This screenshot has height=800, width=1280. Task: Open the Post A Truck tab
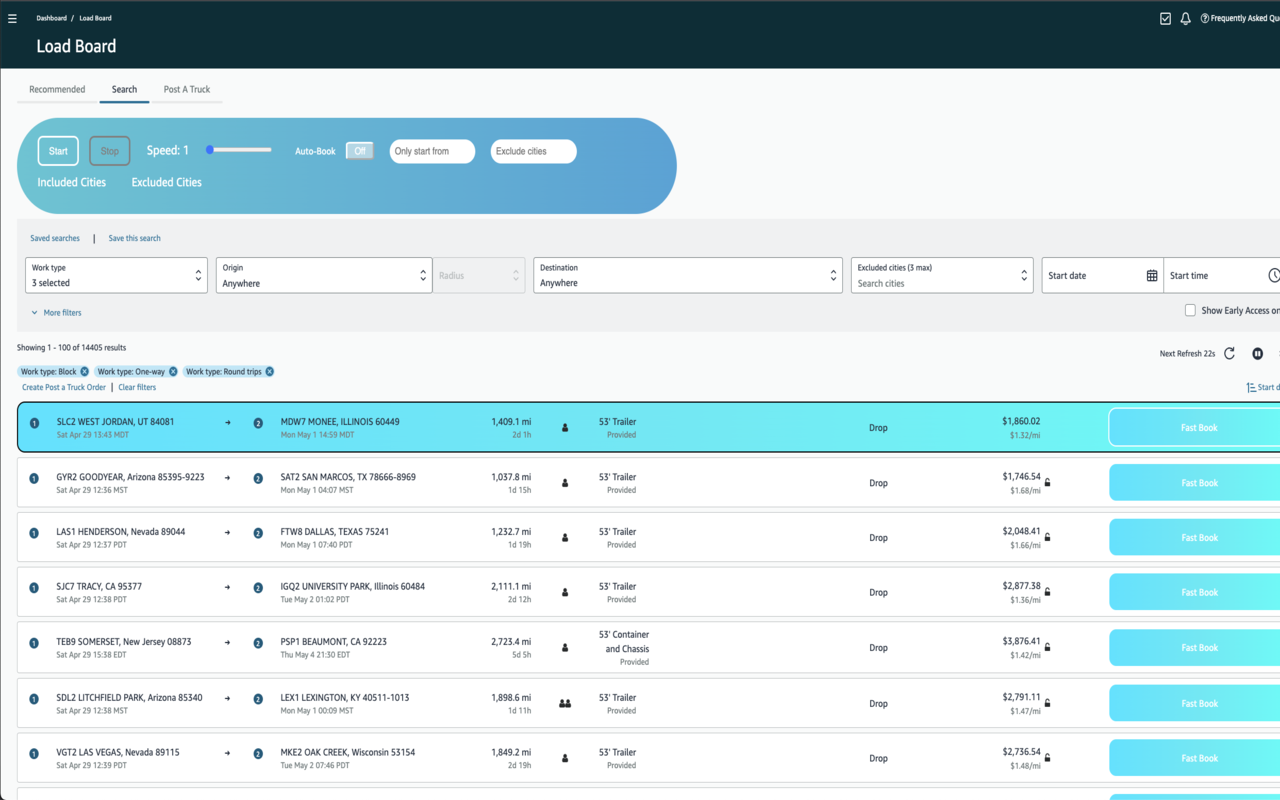tap(187, 89)
